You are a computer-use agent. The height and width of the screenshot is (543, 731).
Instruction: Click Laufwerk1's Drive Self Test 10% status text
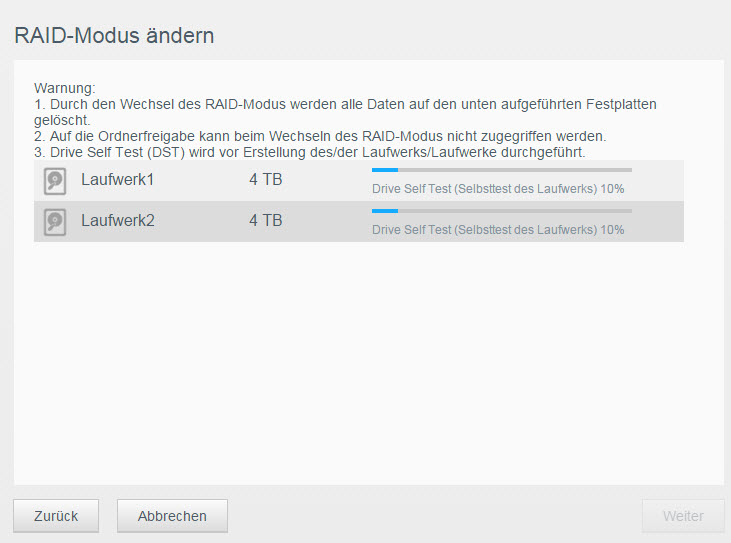coord(498,189)
